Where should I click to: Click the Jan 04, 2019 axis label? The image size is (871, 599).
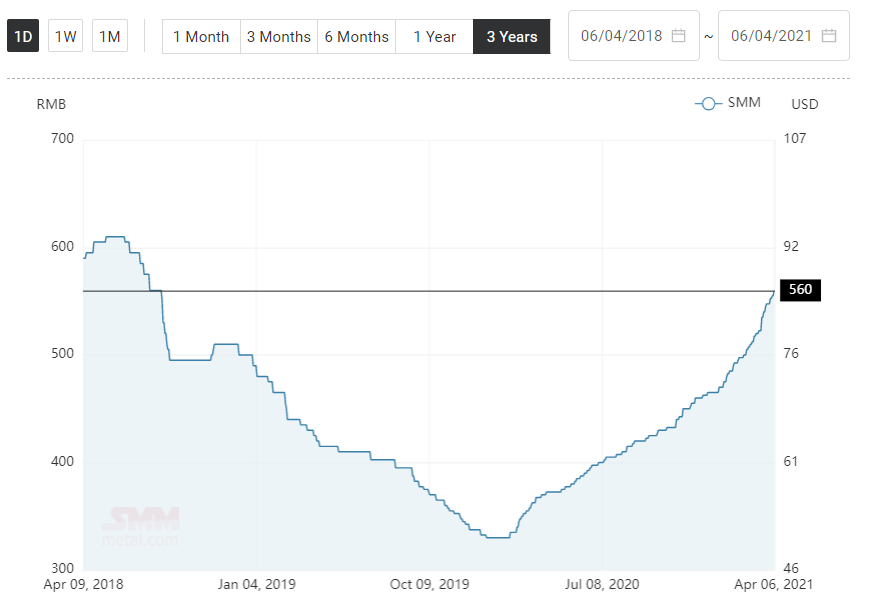coord(257,585)
